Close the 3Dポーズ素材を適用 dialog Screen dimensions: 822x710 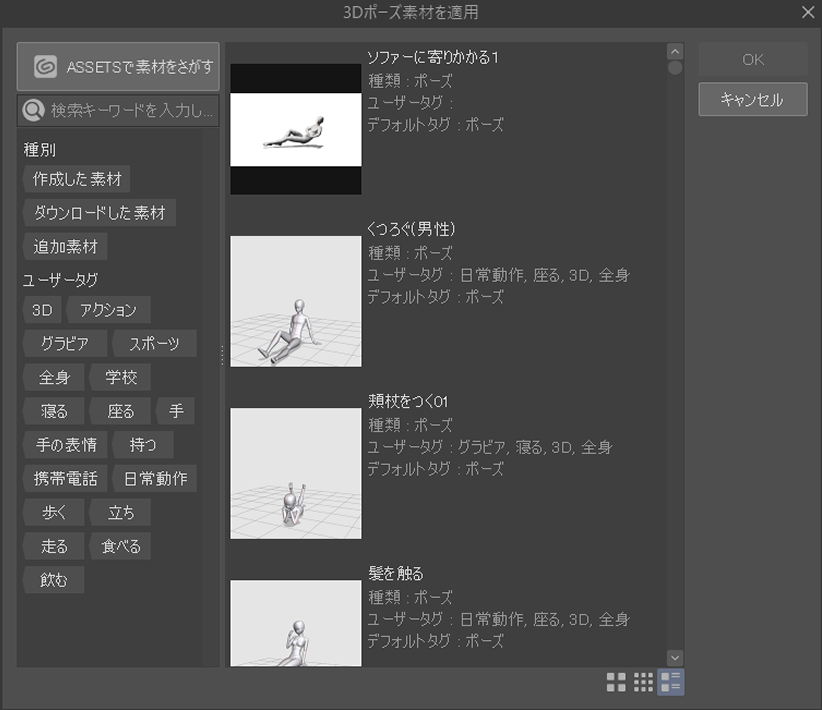coord(808,12)
